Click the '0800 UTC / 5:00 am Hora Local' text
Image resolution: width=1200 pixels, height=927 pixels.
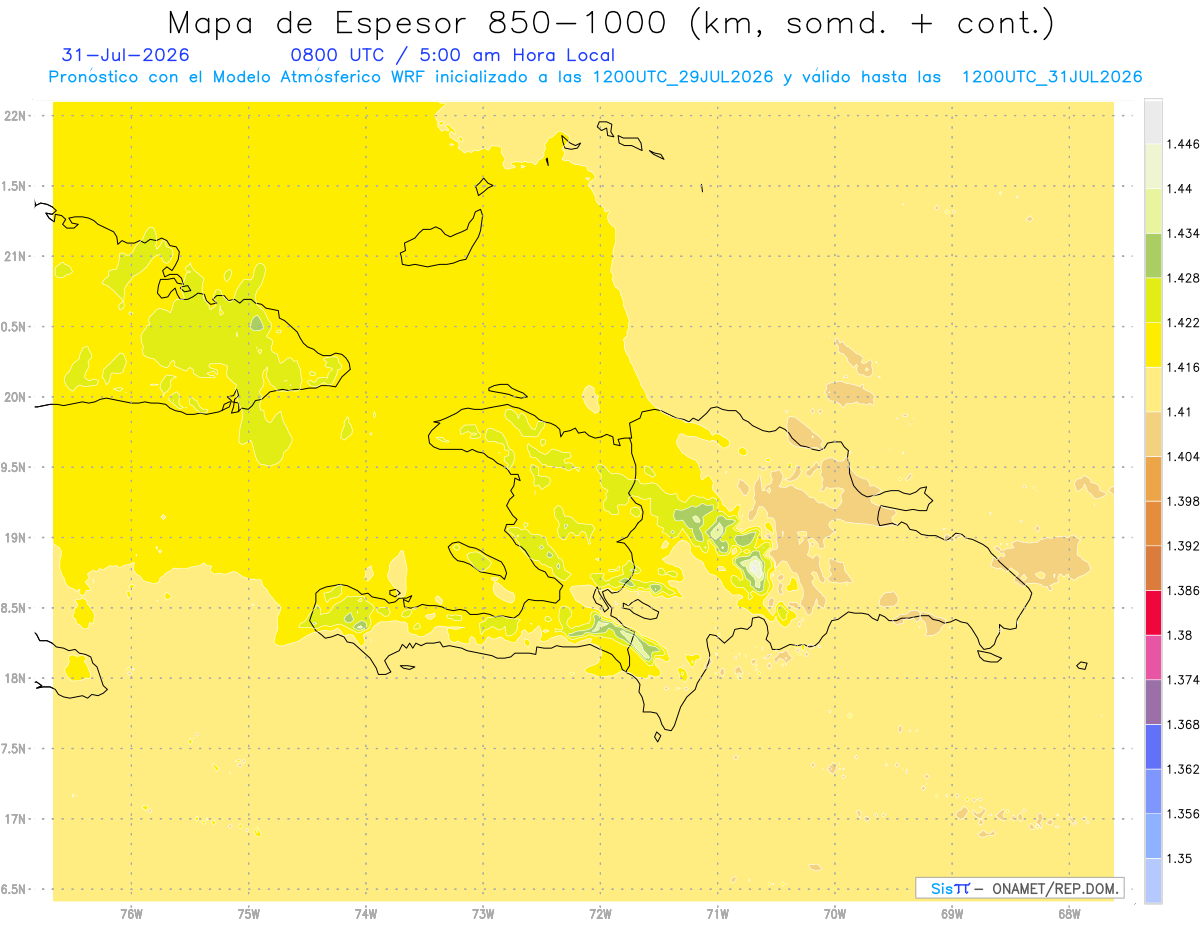coord(453,55)
